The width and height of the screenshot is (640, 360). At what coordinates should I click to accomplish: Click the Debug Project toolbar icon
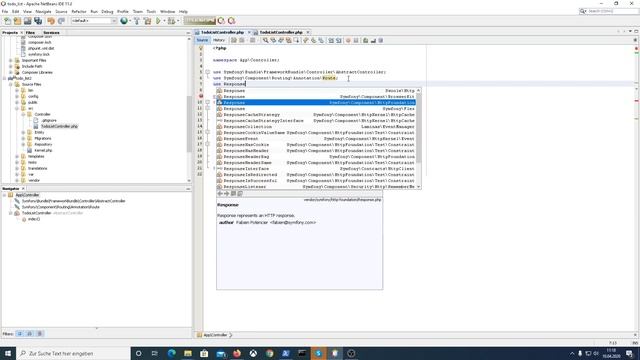click(x=171, y=21)
